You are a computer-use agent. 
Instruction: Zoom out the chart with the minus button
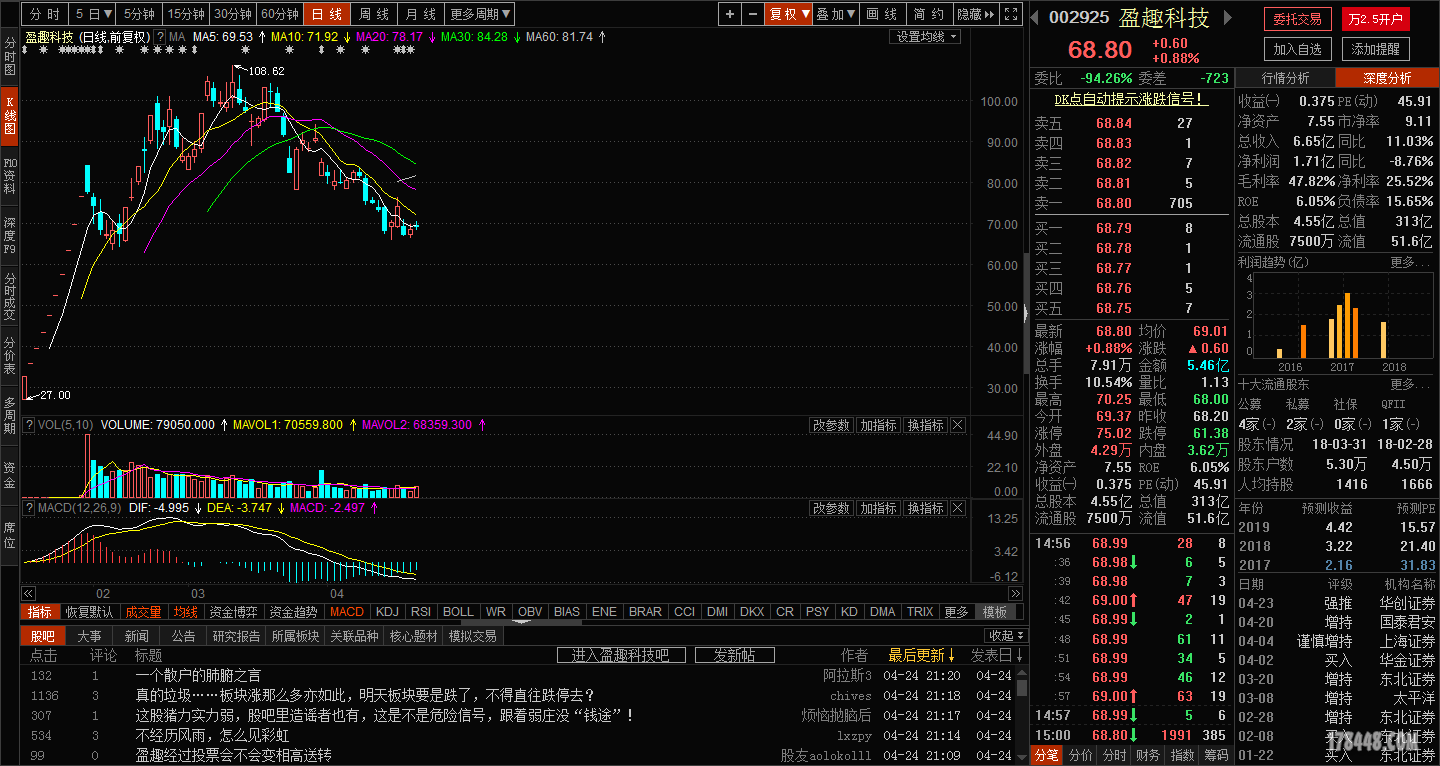click(752, 14)
